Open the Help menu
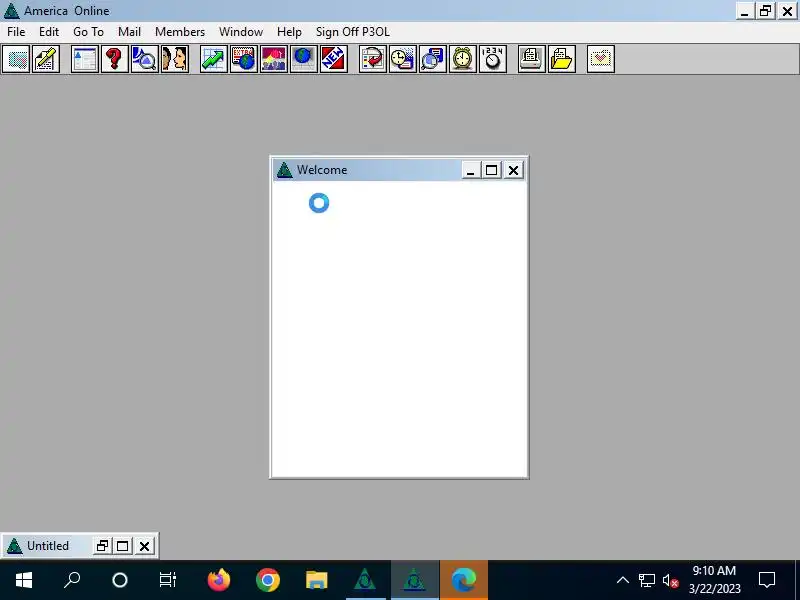Image resolution: width=800 pixels, height=600 pixels. point(289,32)
